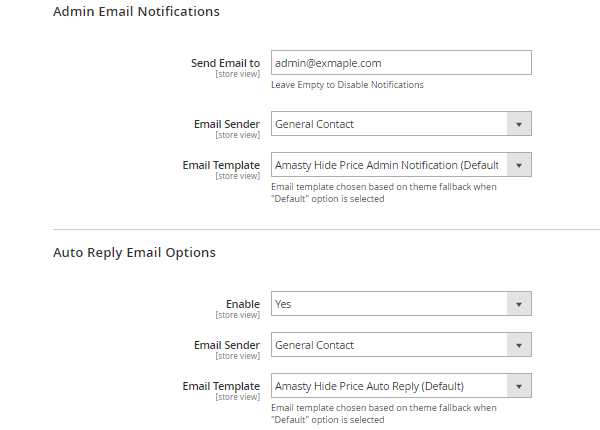Click arrow icon on Admin Notification template select
600x430 pixels.
pos(518,165)
